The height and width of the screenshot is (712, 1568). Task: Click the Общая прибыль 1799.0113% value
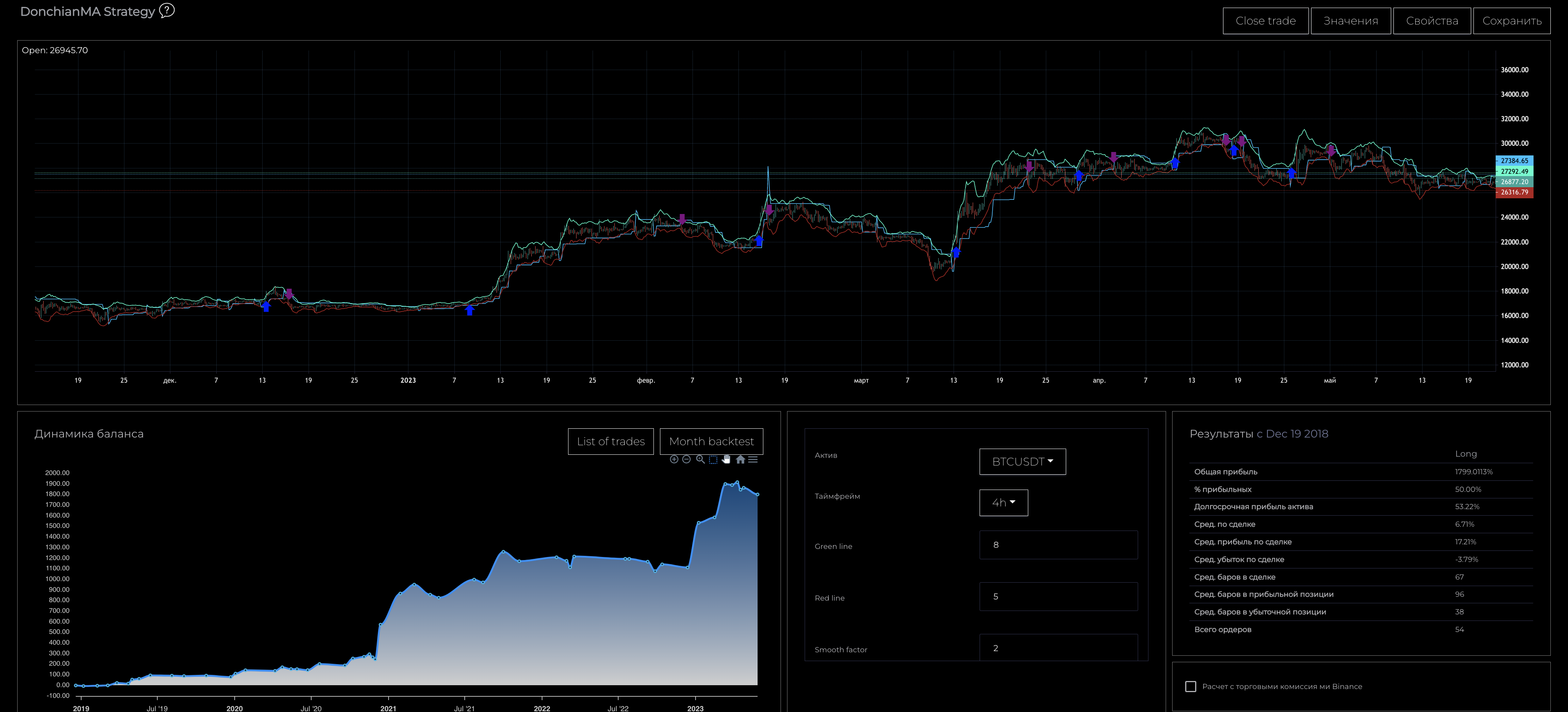coord(1474,472)
